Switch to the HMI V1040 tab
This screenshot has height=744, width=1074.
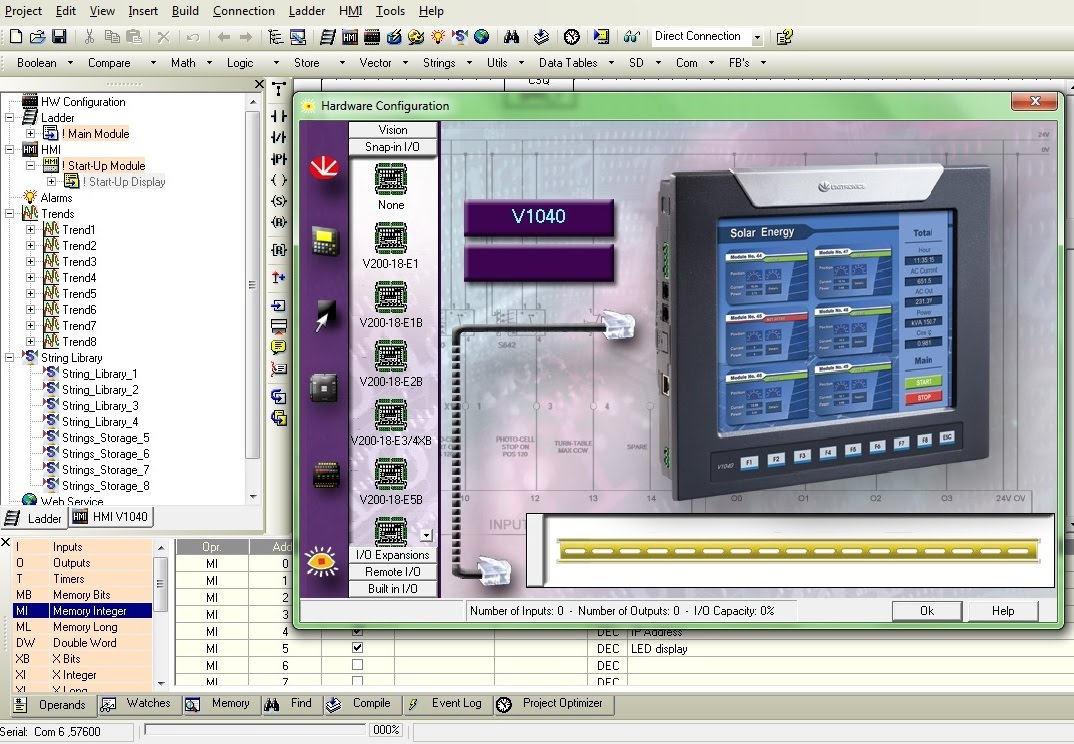click(x=111, y=517)
